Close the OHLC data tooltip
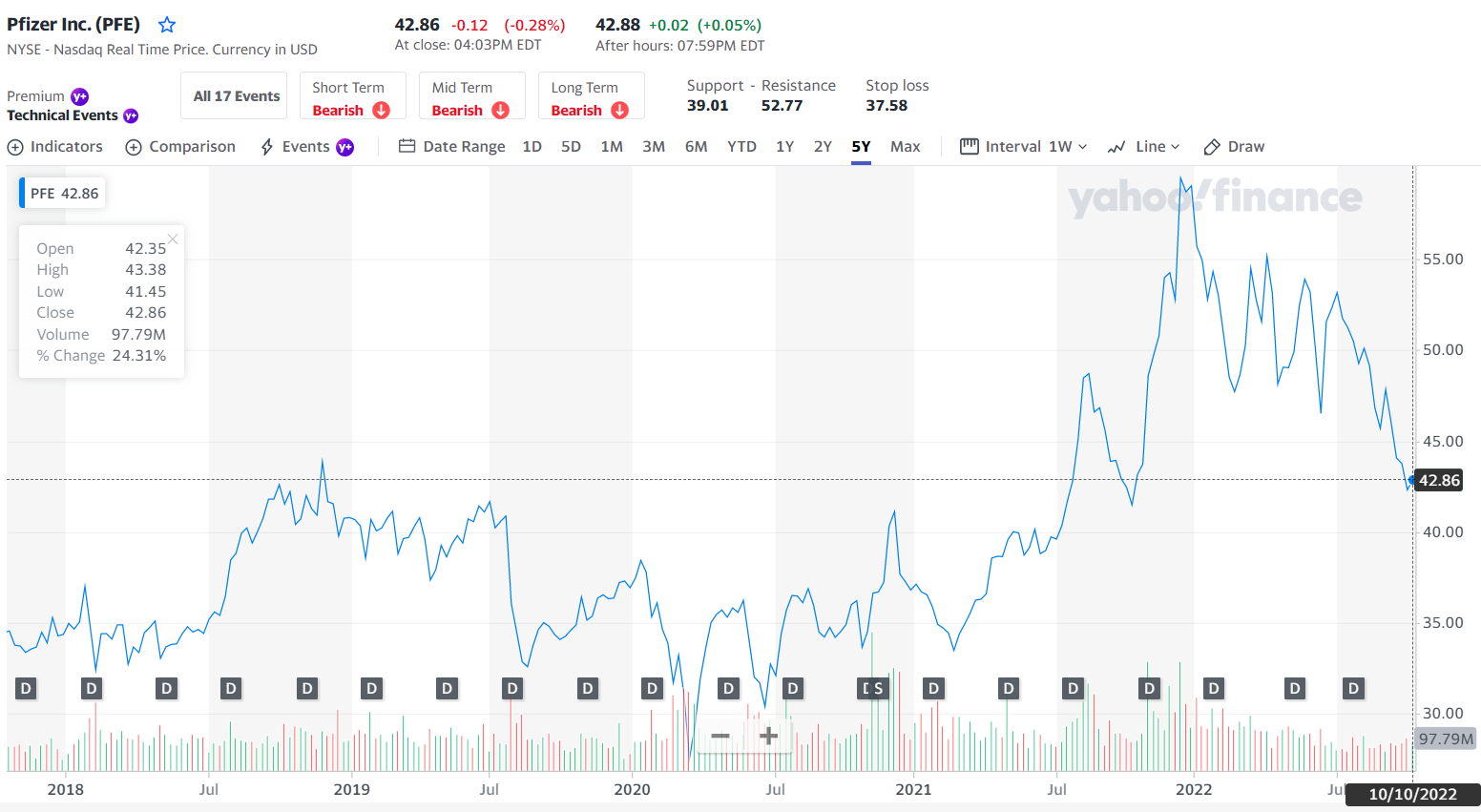The image size is (1481, 812). (x=173, y=239)
